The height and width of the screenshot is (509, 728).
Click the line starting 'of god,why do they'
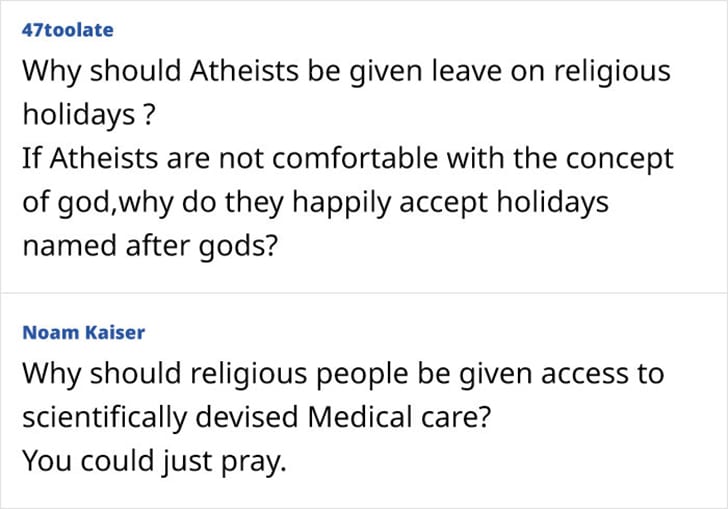pos(316,202)
